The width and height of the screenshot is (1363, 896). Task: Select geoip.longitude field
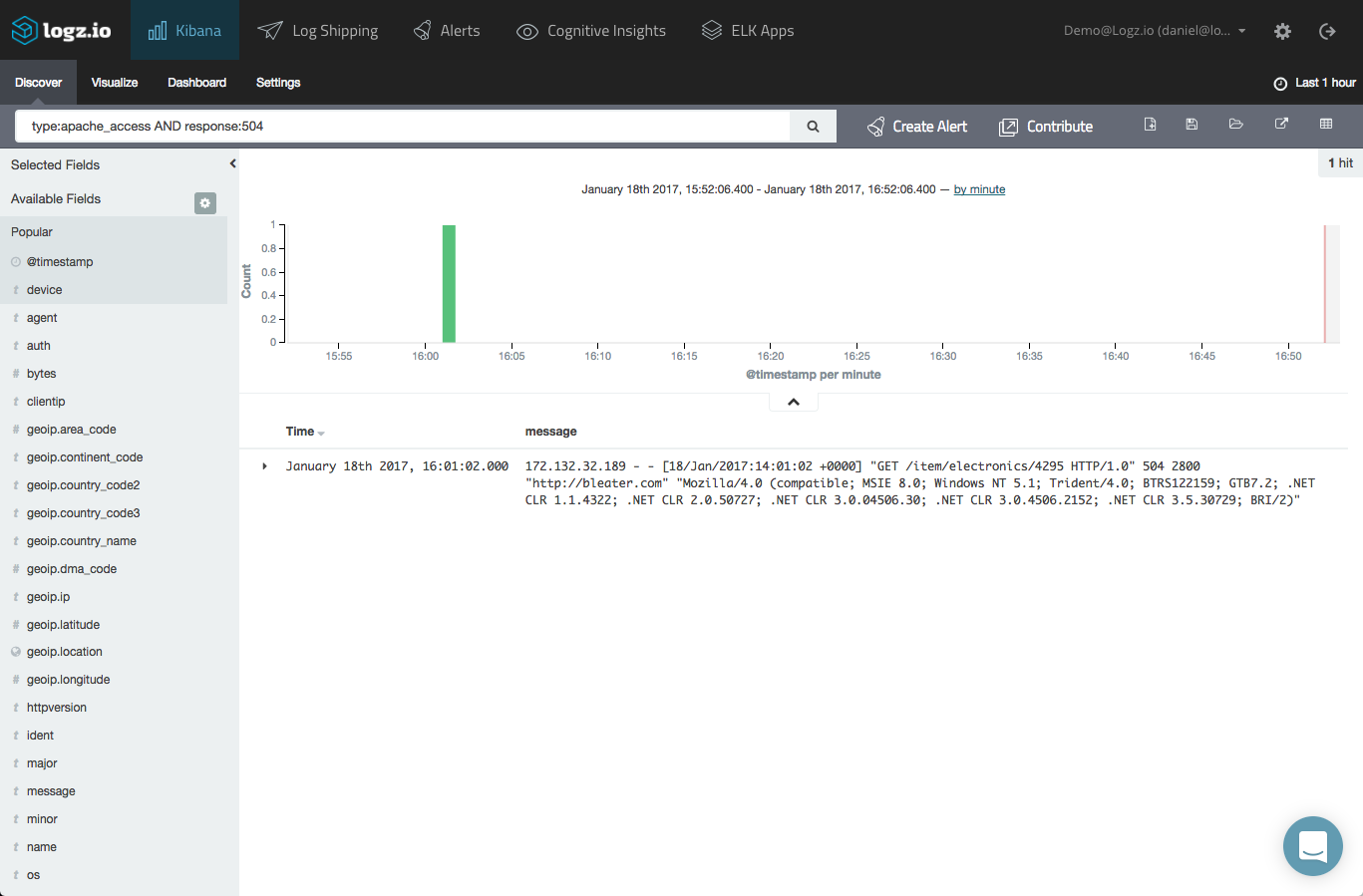[69, 680]
